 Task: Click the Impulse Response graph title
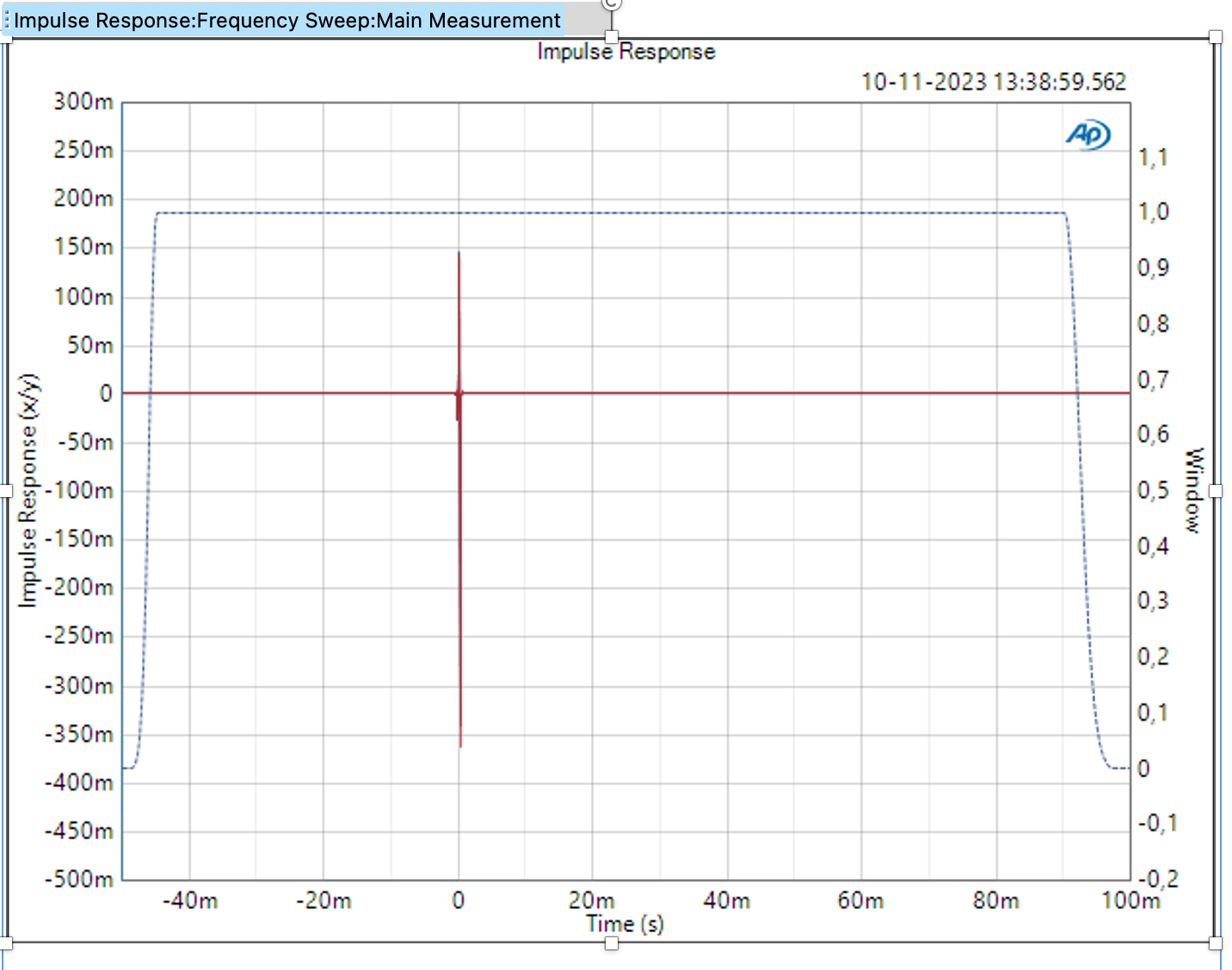click(x=625, y=52)
